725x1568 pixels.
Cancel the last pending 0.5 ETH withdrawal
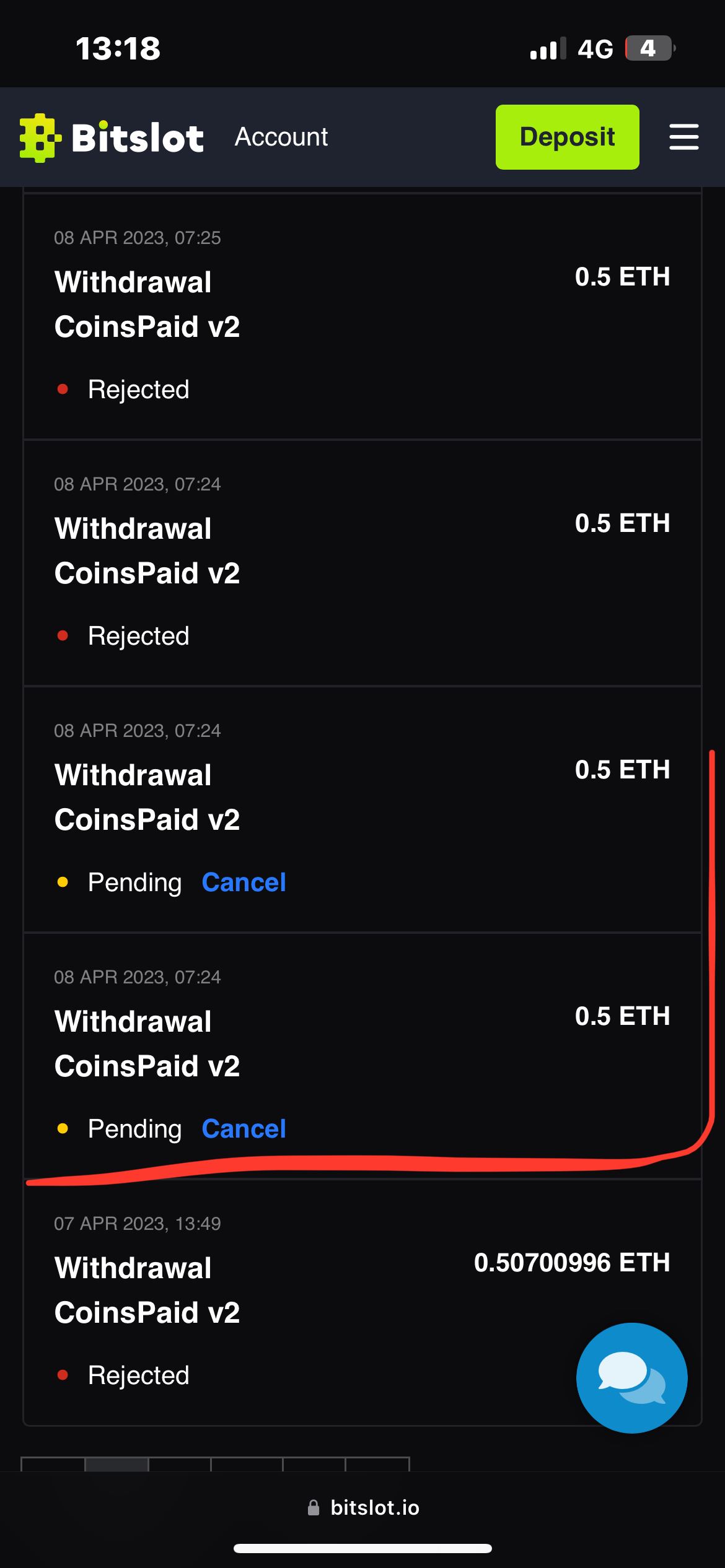pos(244,1129)
